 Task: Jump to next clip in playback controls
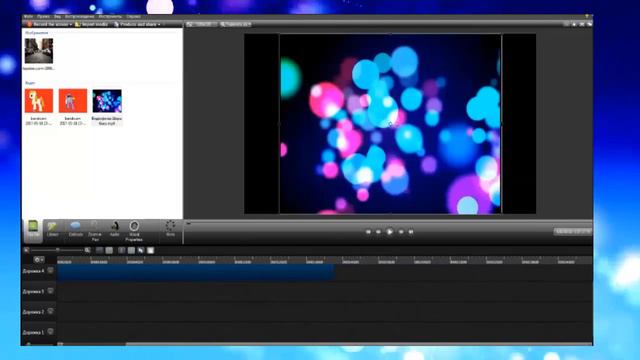pyautogui.click(x=411, y=232)
